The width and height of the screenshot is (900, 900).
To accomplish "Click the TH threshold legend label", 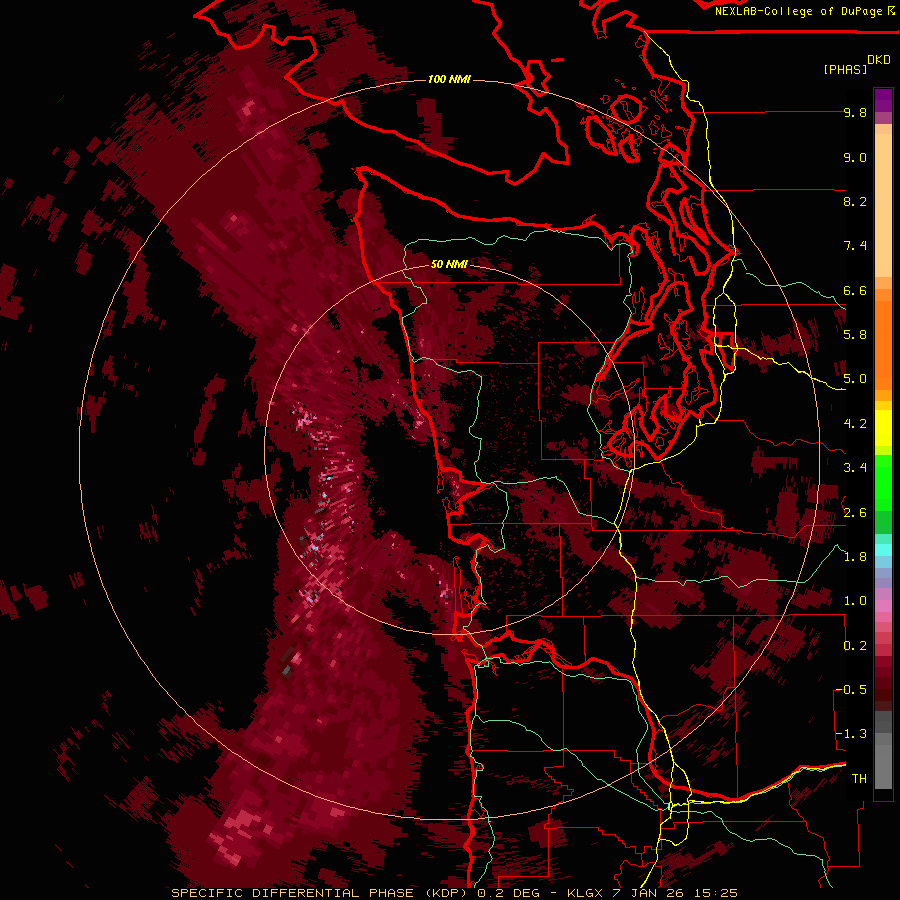I will tap(859, 778).
